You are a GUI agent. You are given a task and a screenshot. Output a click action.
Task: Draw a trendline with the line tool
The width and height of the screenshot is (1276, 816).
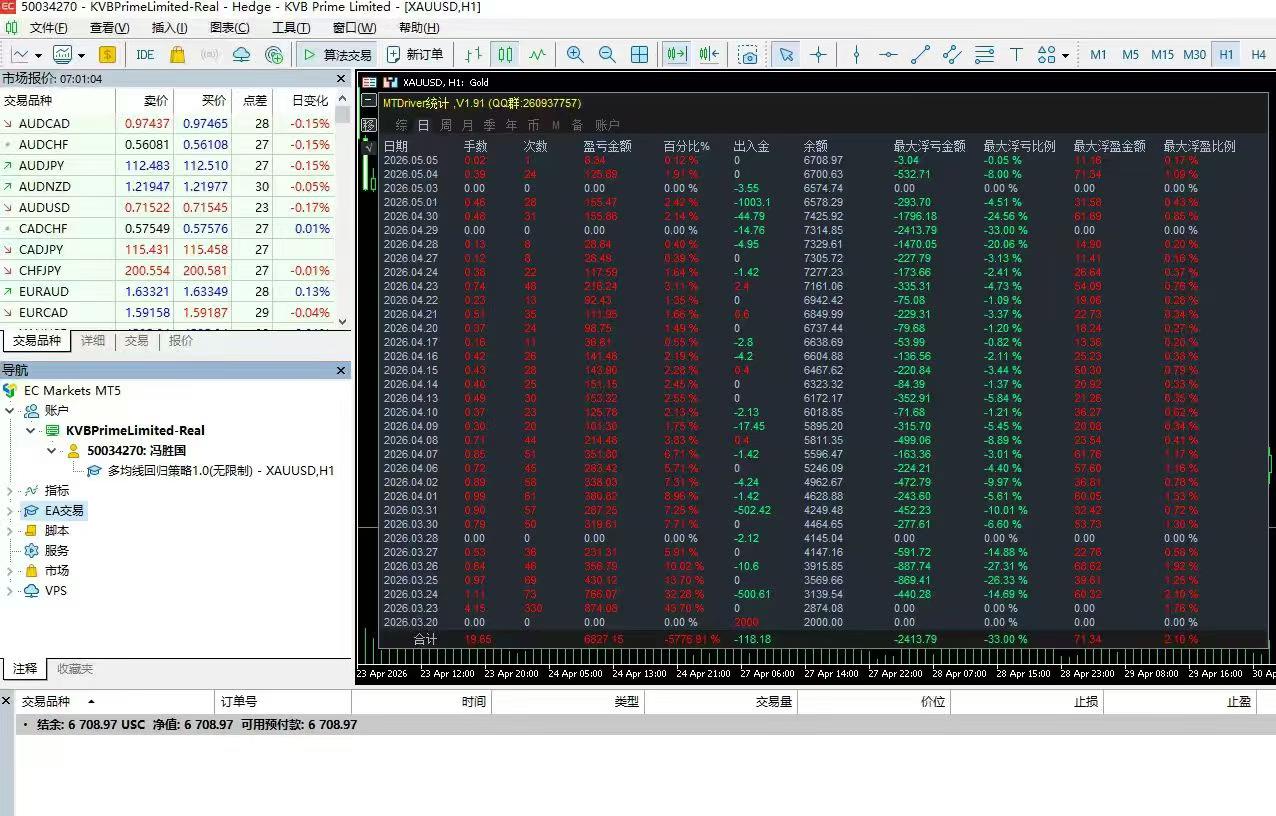[x=921, y=55]
